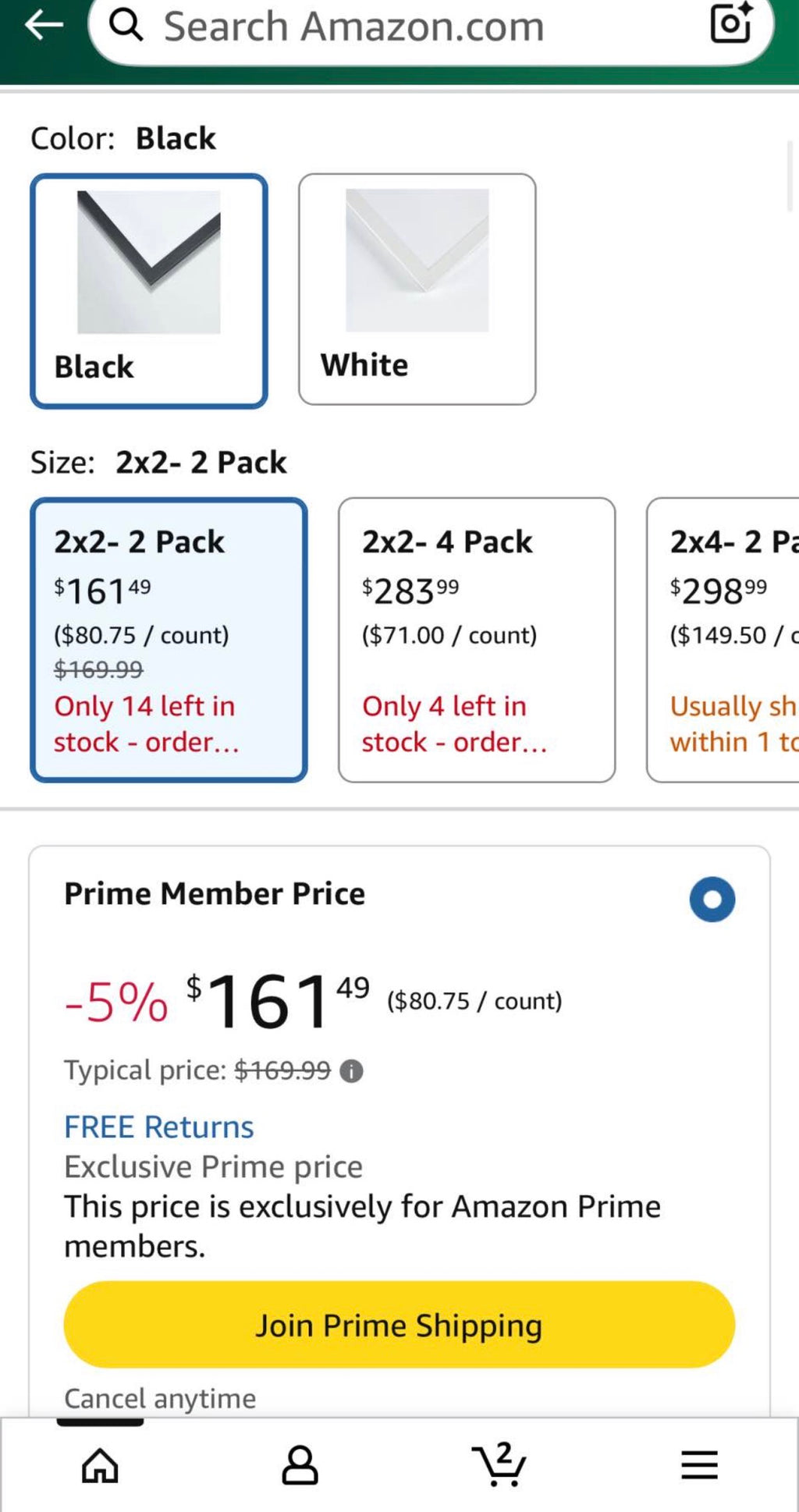
Task: Click Join Prime Shipping button
Action: click(399, 1325)
